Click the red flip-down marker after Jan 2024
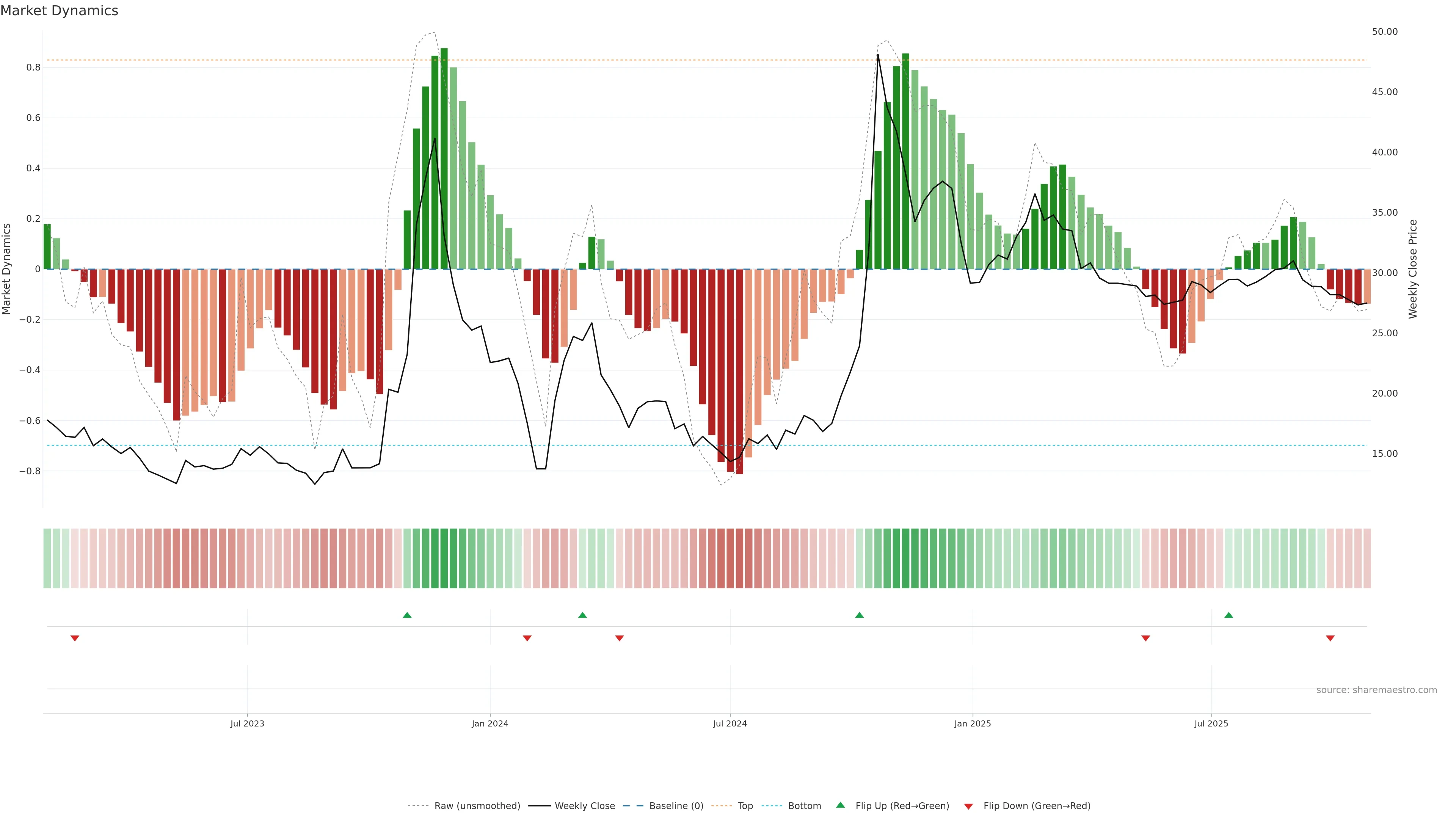 (527, 638)
